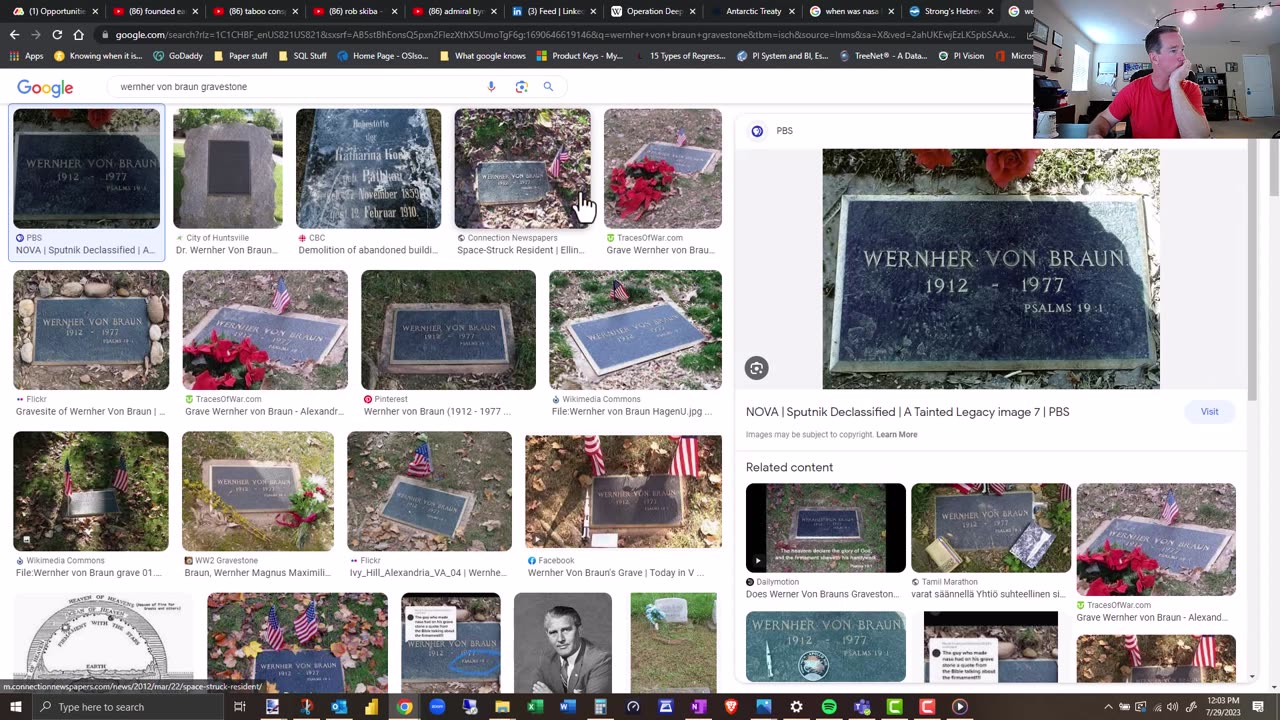Open the SQL Stuff bookmark folder
The width and height of the screenshot is (1280, 720).
[303, 56]
